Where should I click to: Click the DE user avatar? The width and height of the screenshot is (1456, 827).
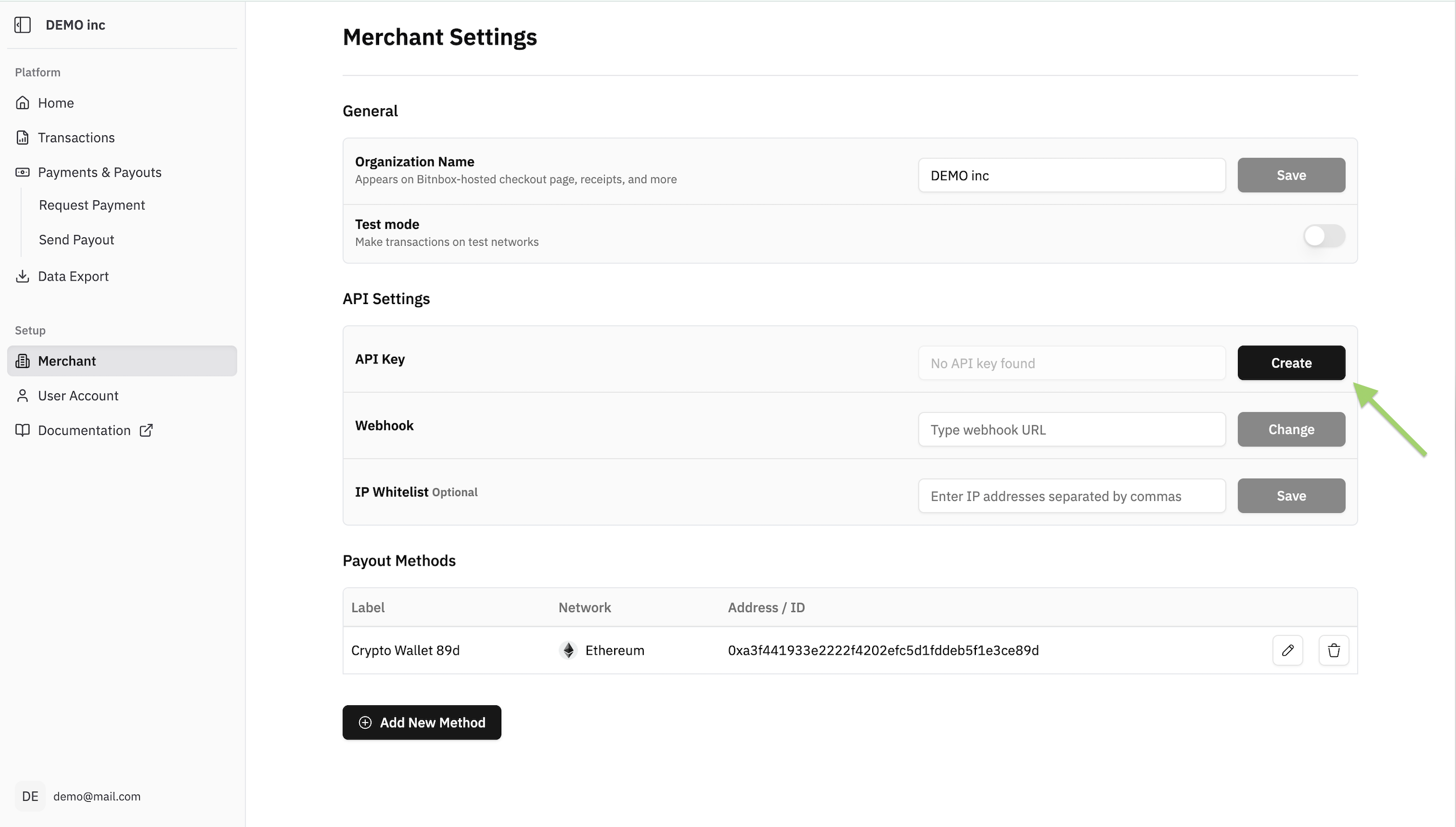pos(30,796)
